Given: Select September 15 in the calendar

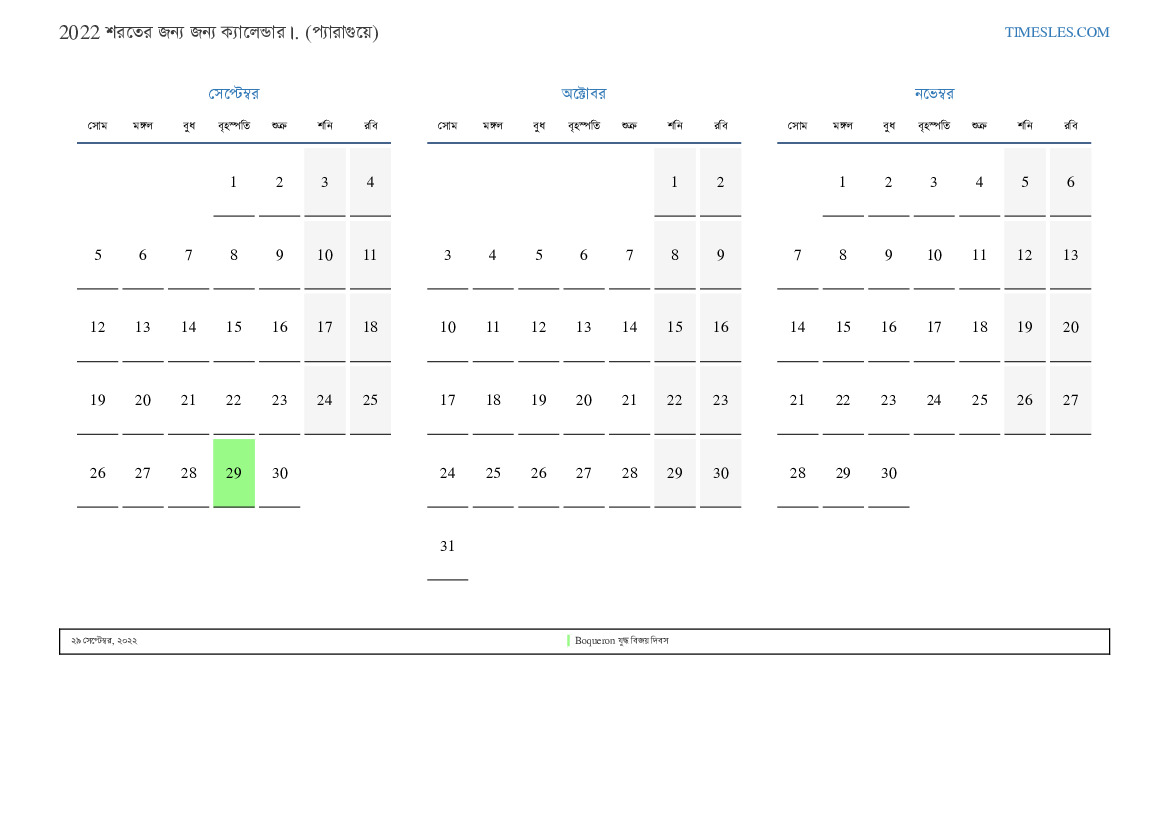Looking at the screenshot, I should (234, 327).
